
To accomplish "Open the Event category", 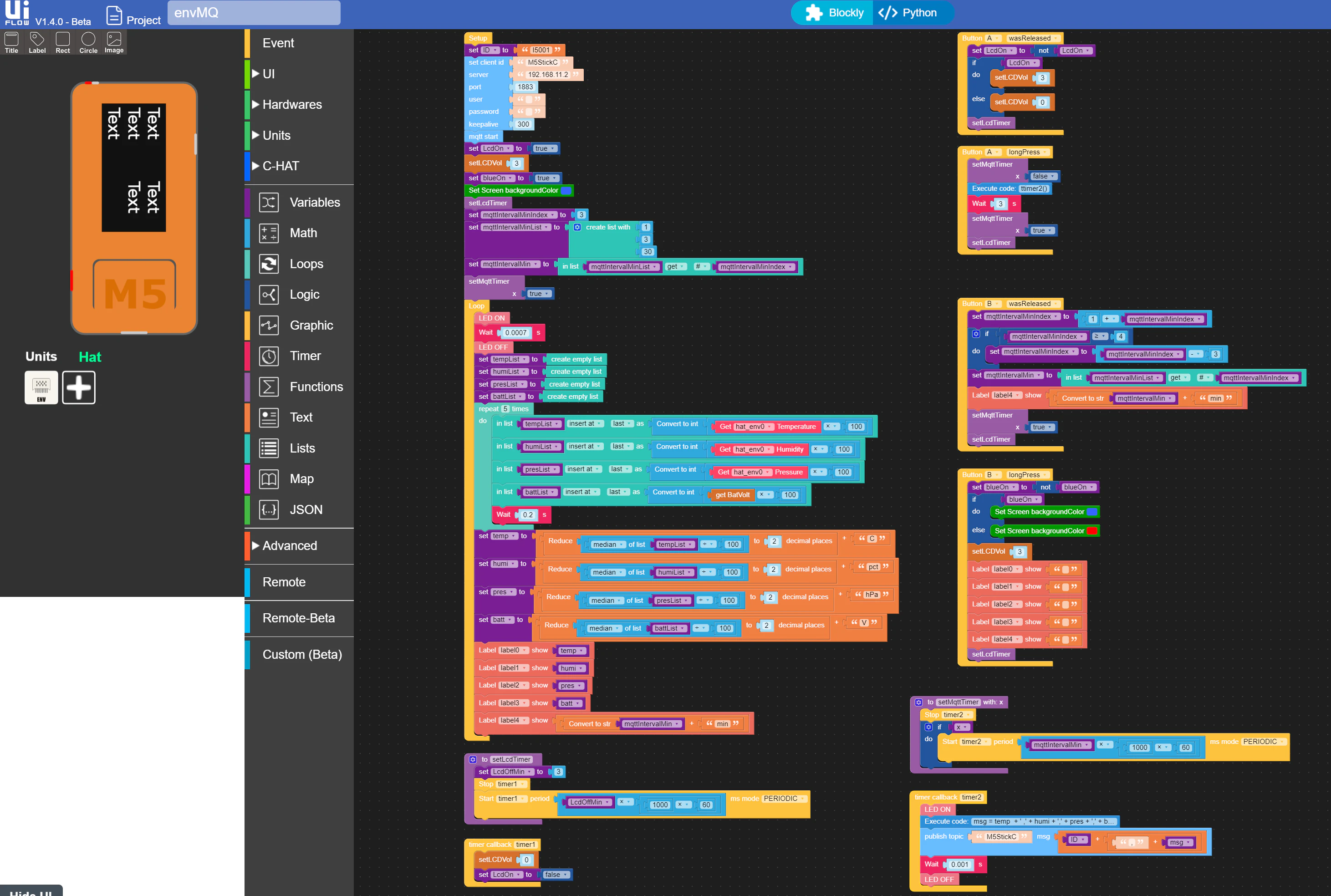I will click(x=300, y=43).
